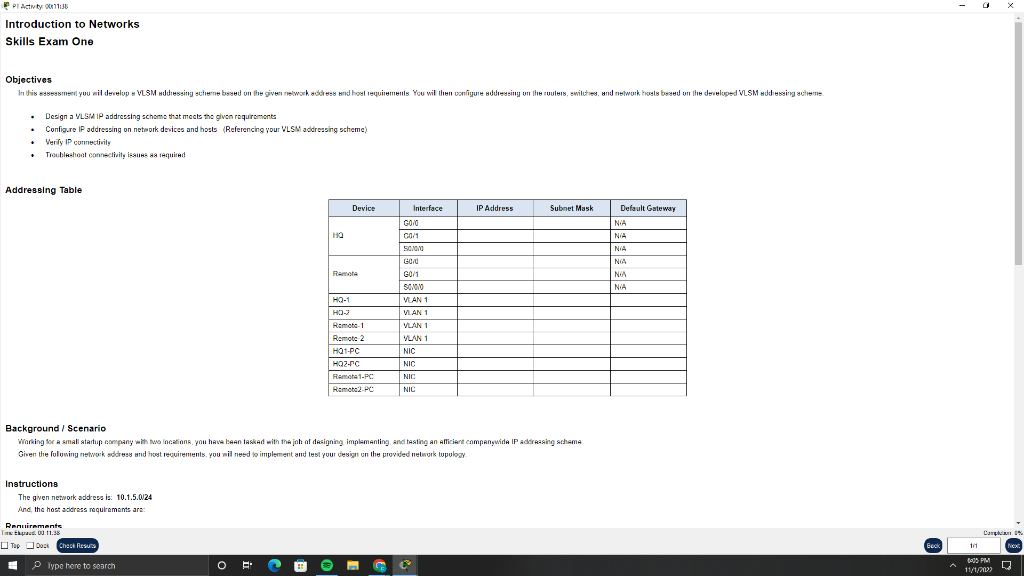Go to the Back page button
Image resolution: width=1024 pixels, height=576 pixels.
coord(933,546)
